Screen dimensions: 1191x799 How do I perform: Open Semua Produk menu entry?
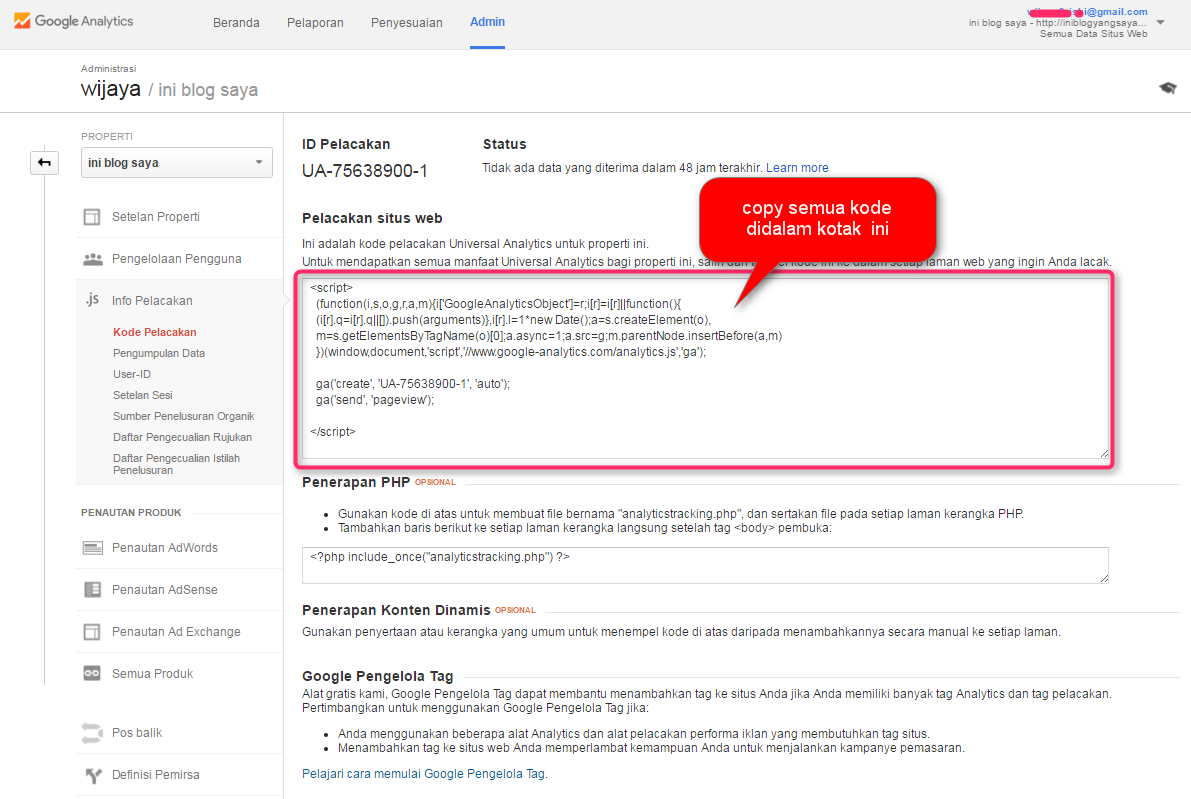[x=153, y=674]
